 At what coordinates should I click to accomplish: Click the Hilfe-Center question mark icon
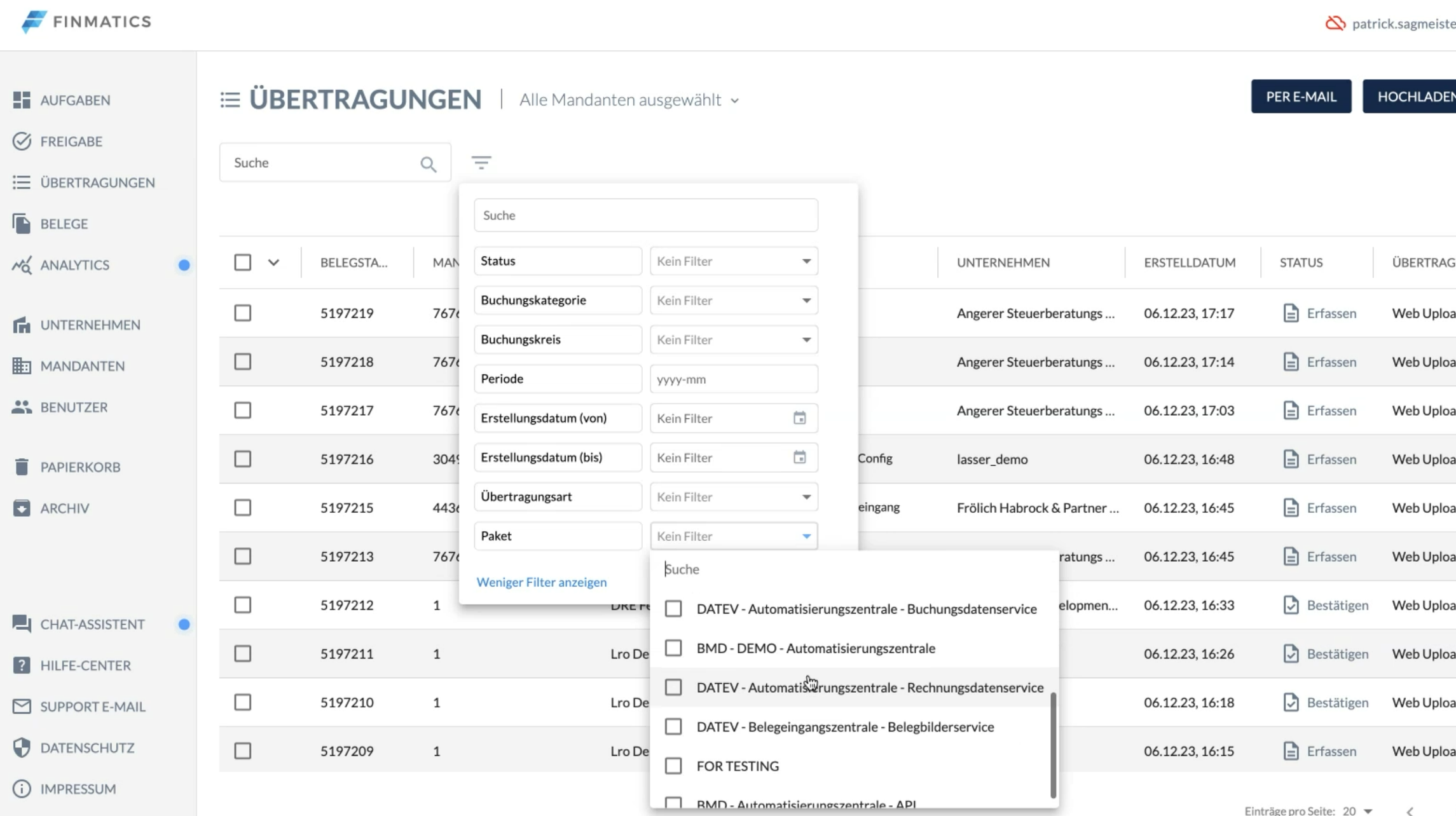click(x=22, y=665)
